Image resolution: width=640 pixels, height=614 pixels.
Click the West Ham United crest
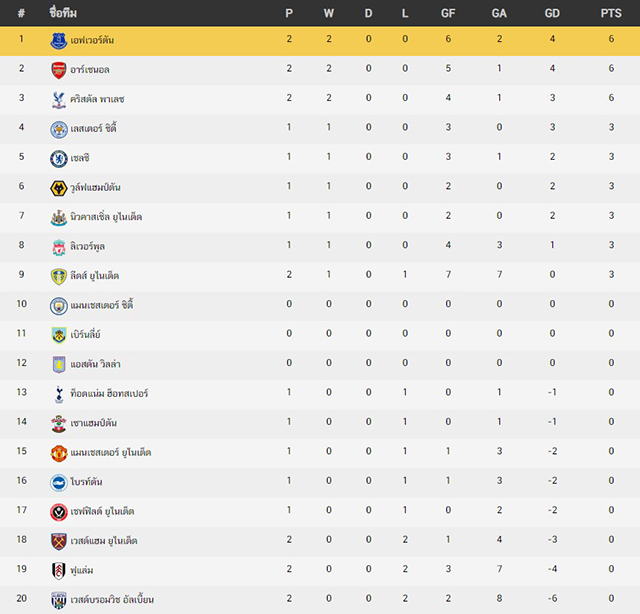(58, 541)
